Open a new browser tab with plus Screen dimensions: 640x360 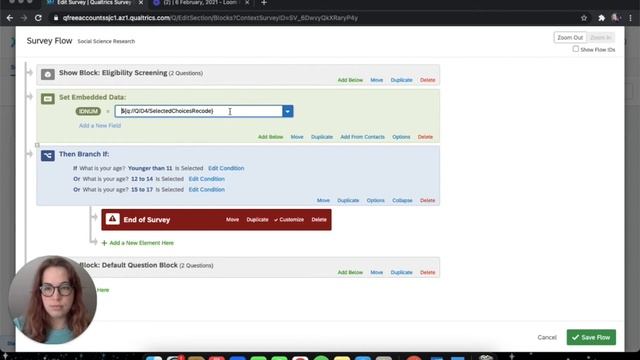(264, 3)
